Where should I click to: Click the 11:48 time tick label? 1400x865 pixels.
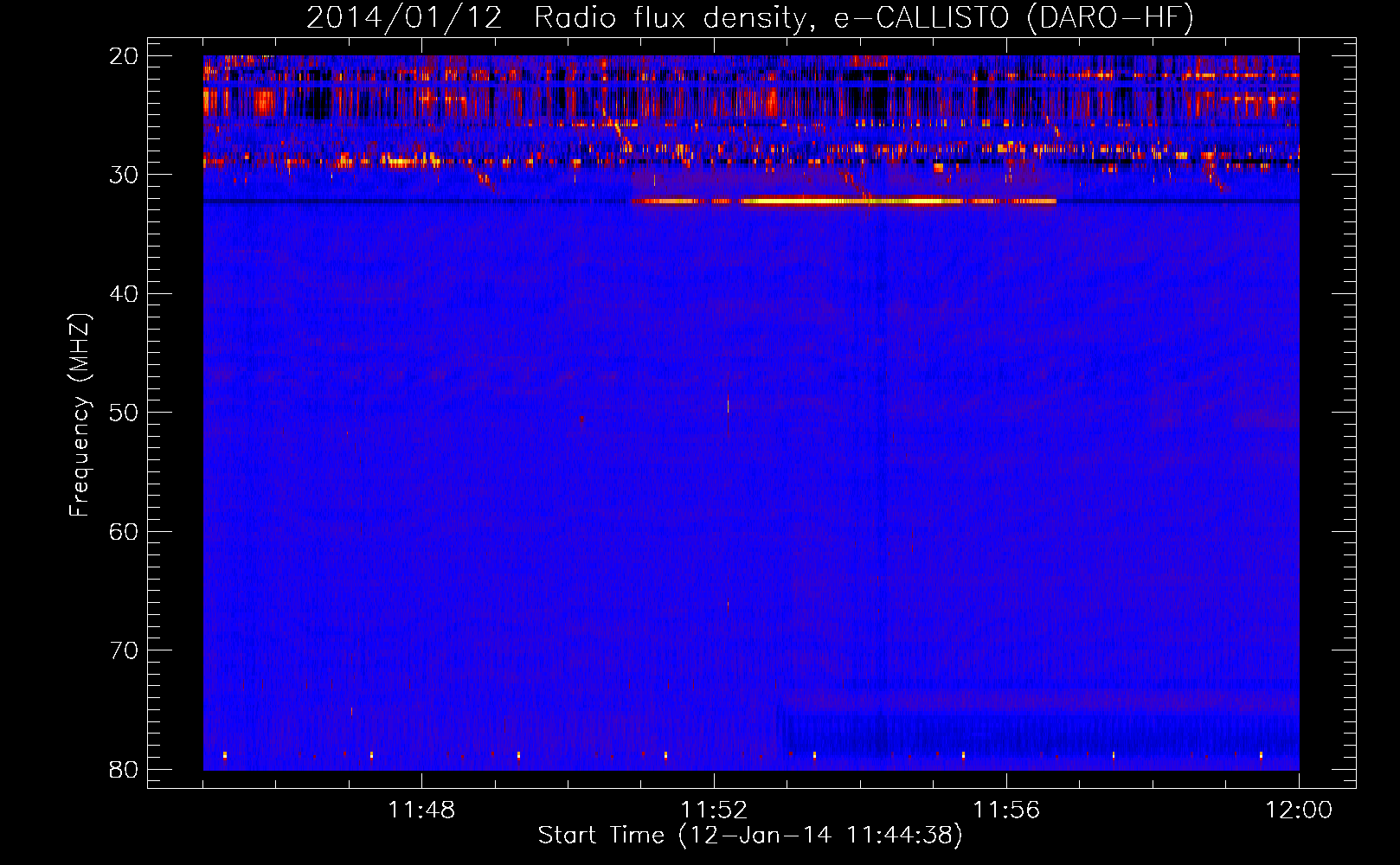(x=421, y=810)
